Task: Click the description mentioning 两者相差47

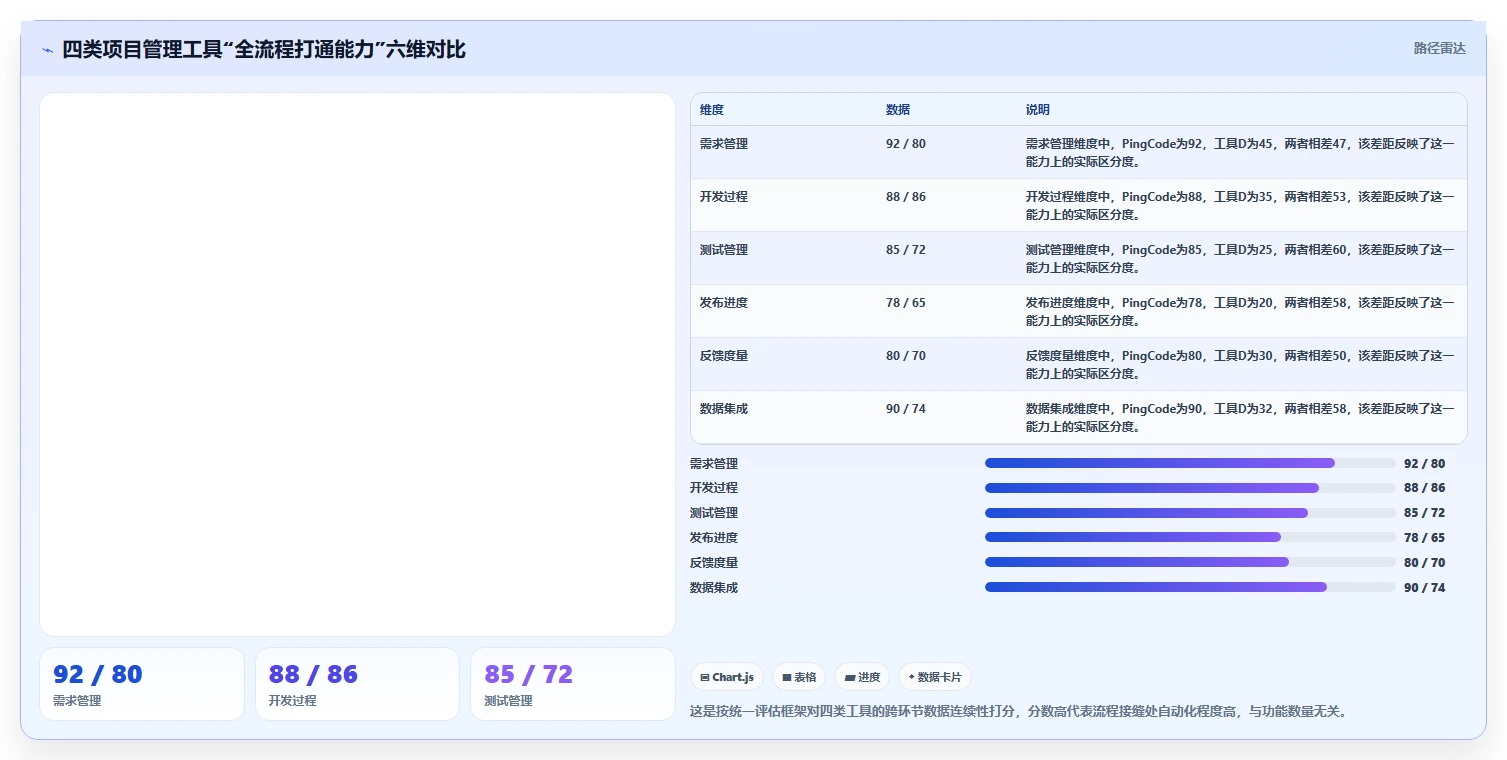Action: [1240, 153]
